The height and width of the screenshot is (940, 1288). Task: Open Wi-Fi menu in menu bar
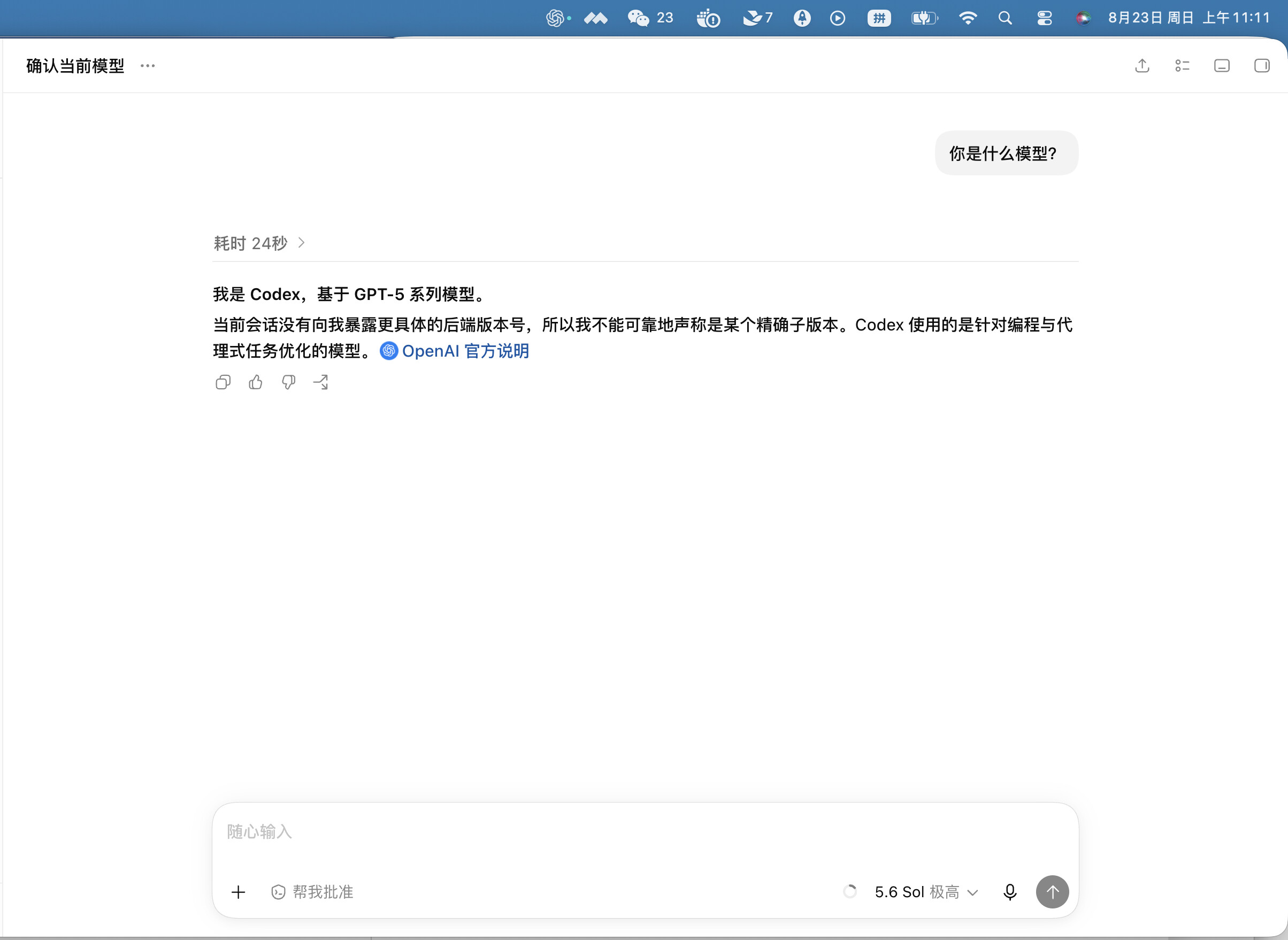coord(968,18)
